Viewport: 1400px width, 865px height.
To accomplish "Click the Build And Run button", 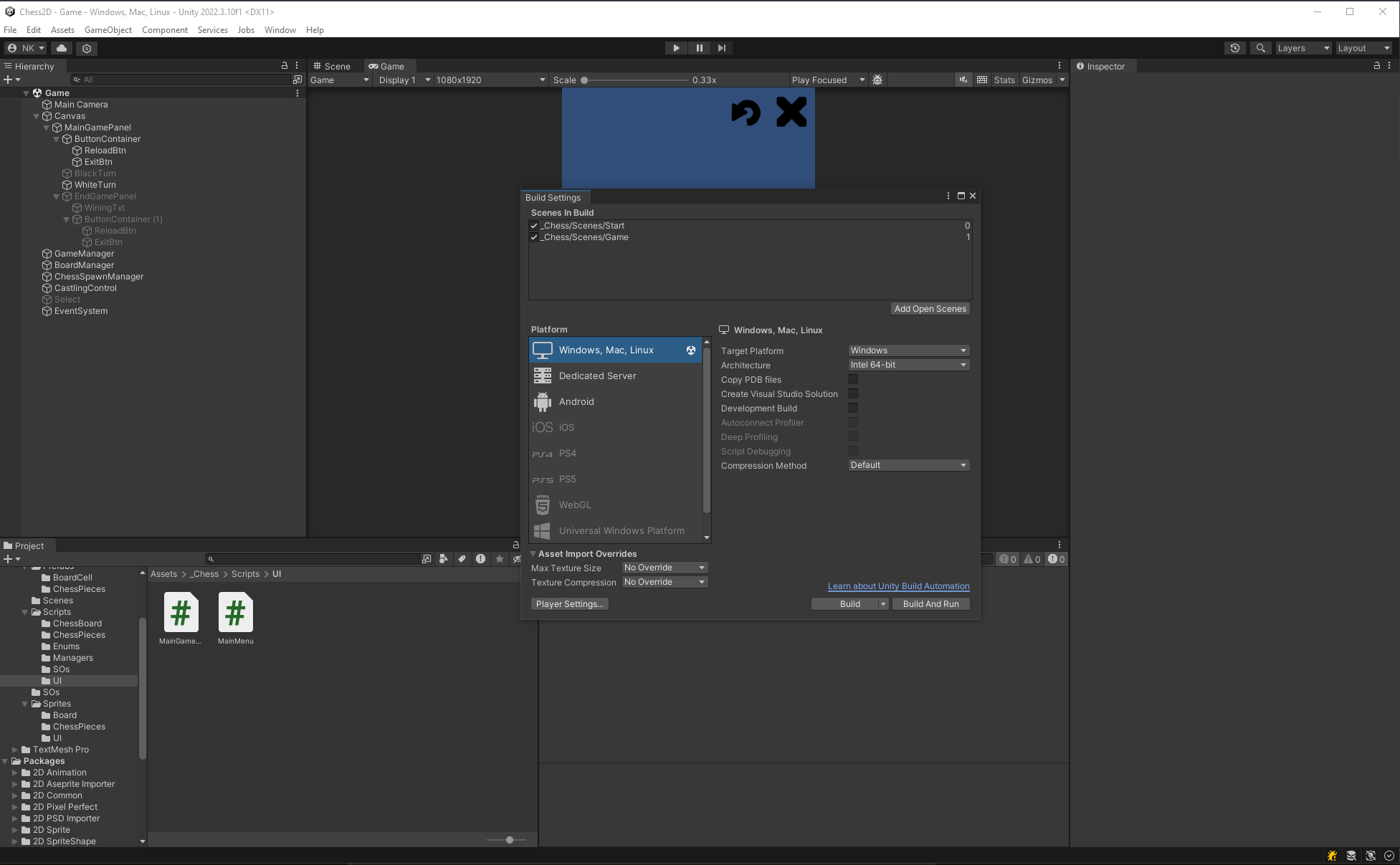I will (x=930, y=604).
